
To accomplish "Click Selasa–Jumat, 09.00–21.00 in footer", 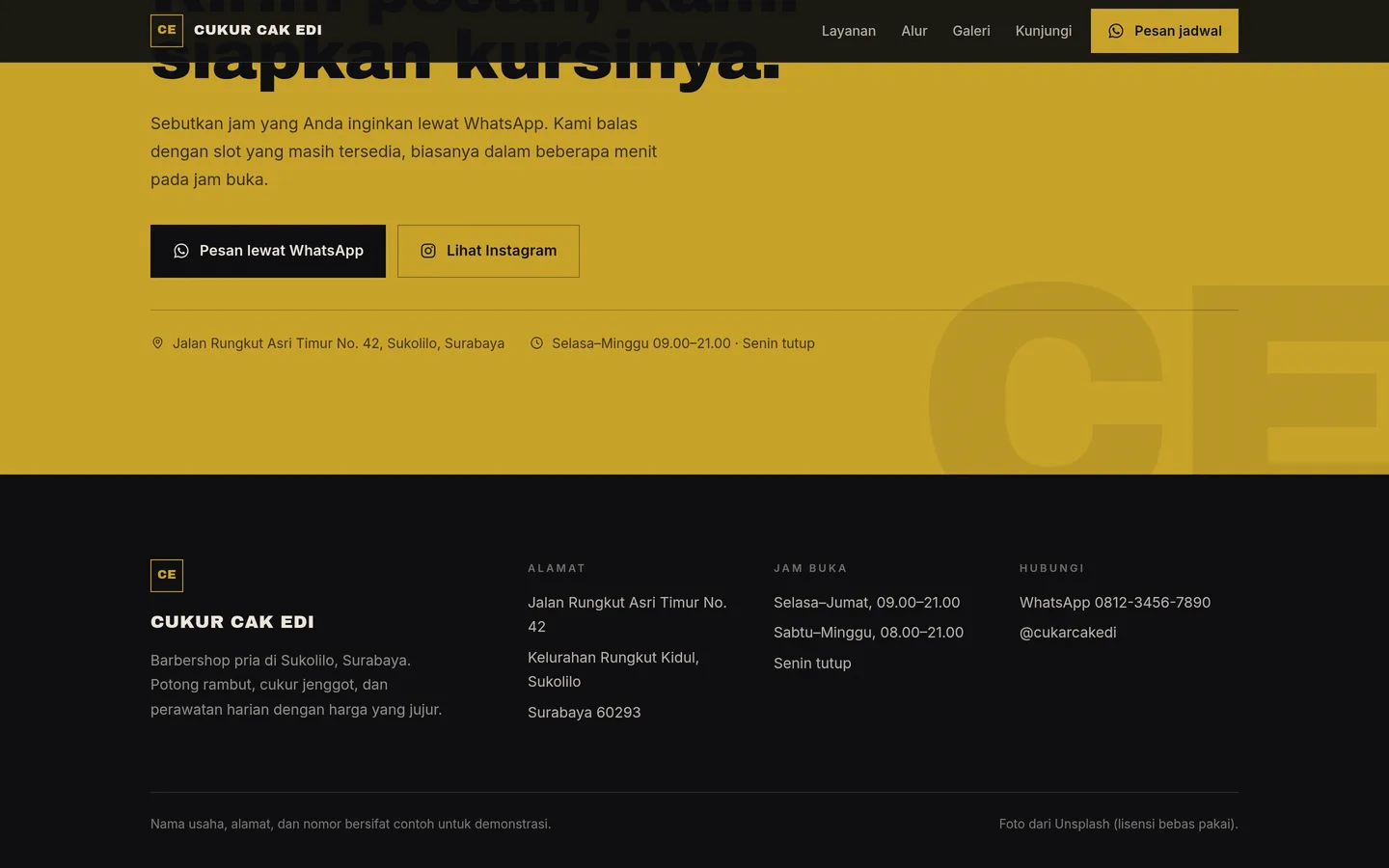I will (x=867, y=603).
